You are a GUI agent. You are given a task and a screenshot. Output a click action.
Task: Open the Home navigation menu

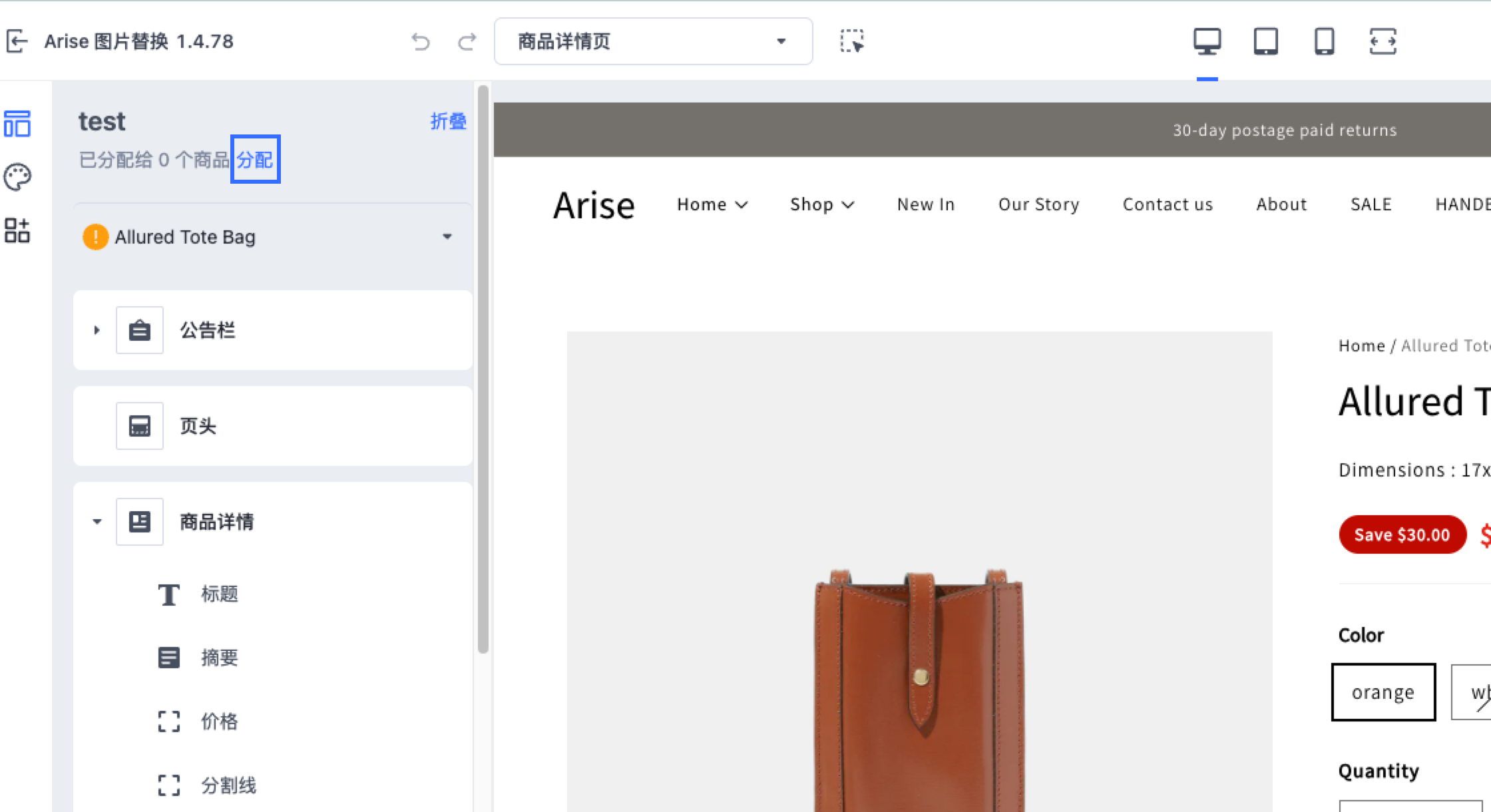coord(712,204)
